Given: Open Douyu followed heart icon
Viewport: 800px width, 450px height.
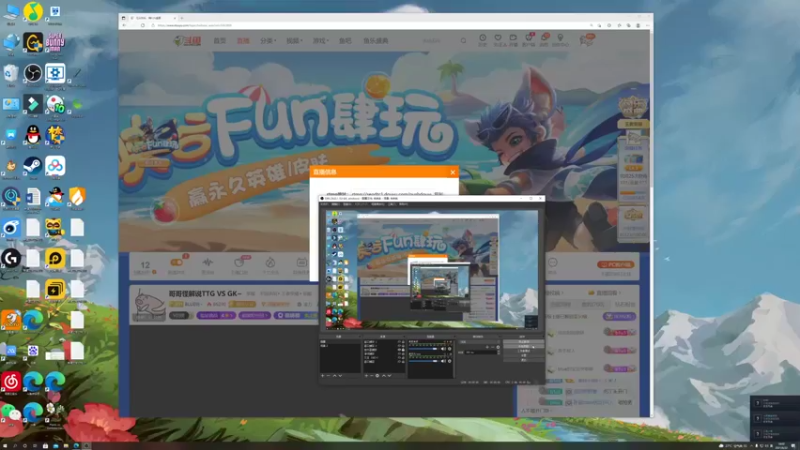Looking at the screenshot, I should [498, 38].
